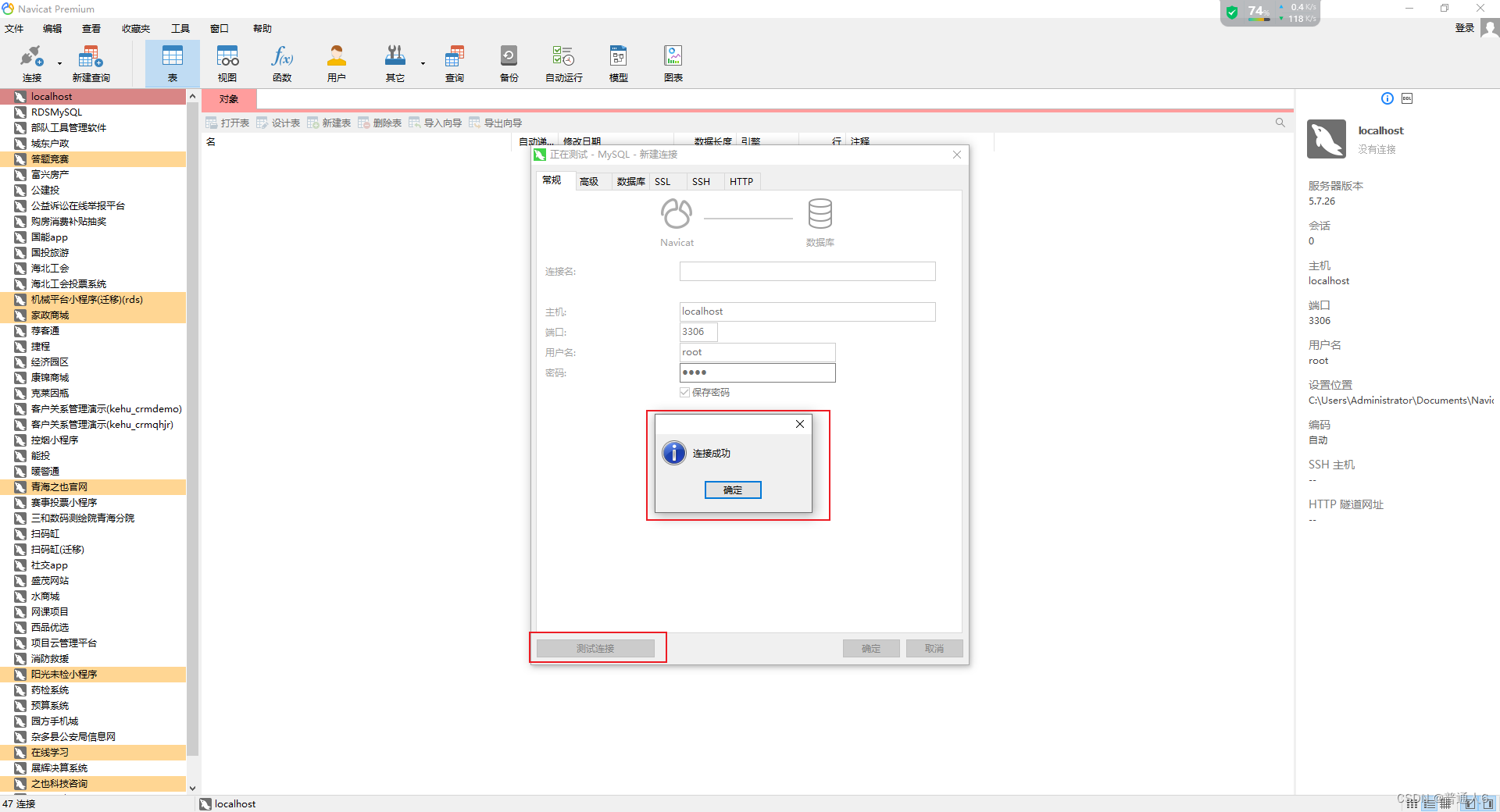Click 删除表 (Delete Table) in object toolbar

coord(380,123)
